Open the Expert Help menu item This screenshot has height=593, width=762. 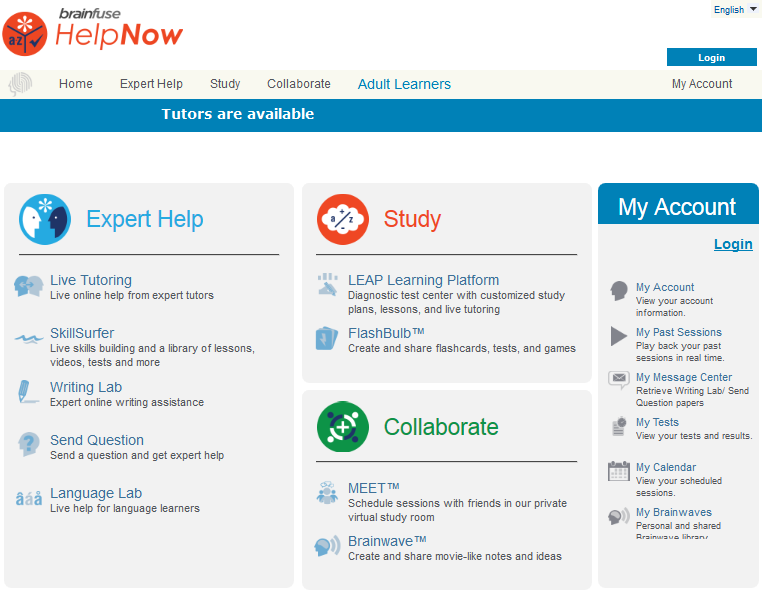[151, 84]
